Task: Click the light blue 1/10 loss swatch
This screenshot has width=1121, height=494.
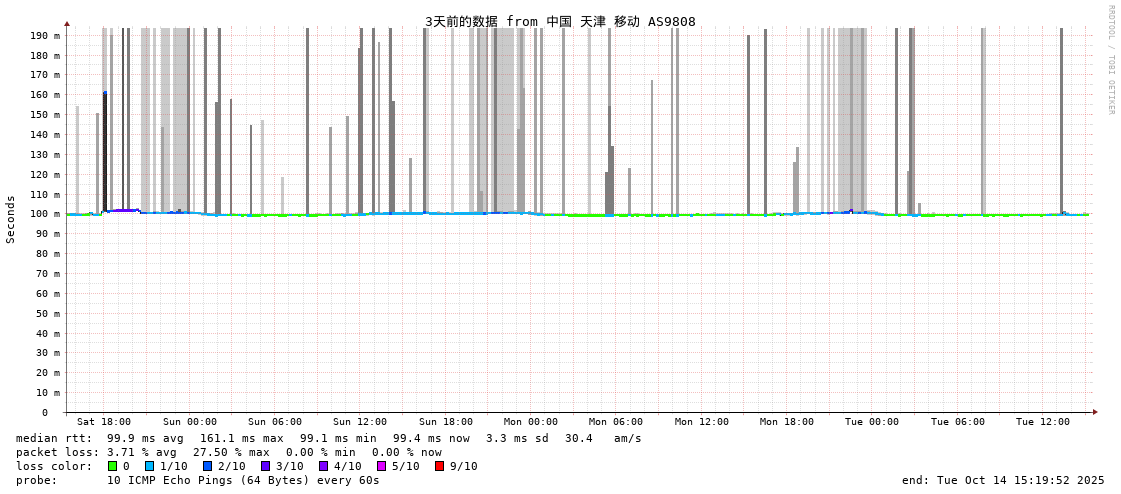Action: point(150,466)
